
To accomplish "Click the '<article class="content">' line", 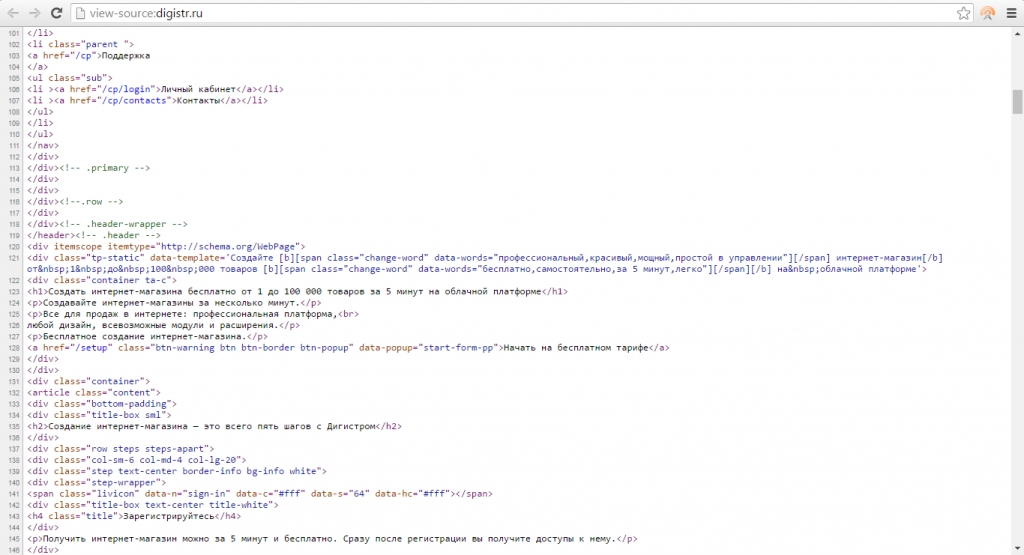I will 94,392.
